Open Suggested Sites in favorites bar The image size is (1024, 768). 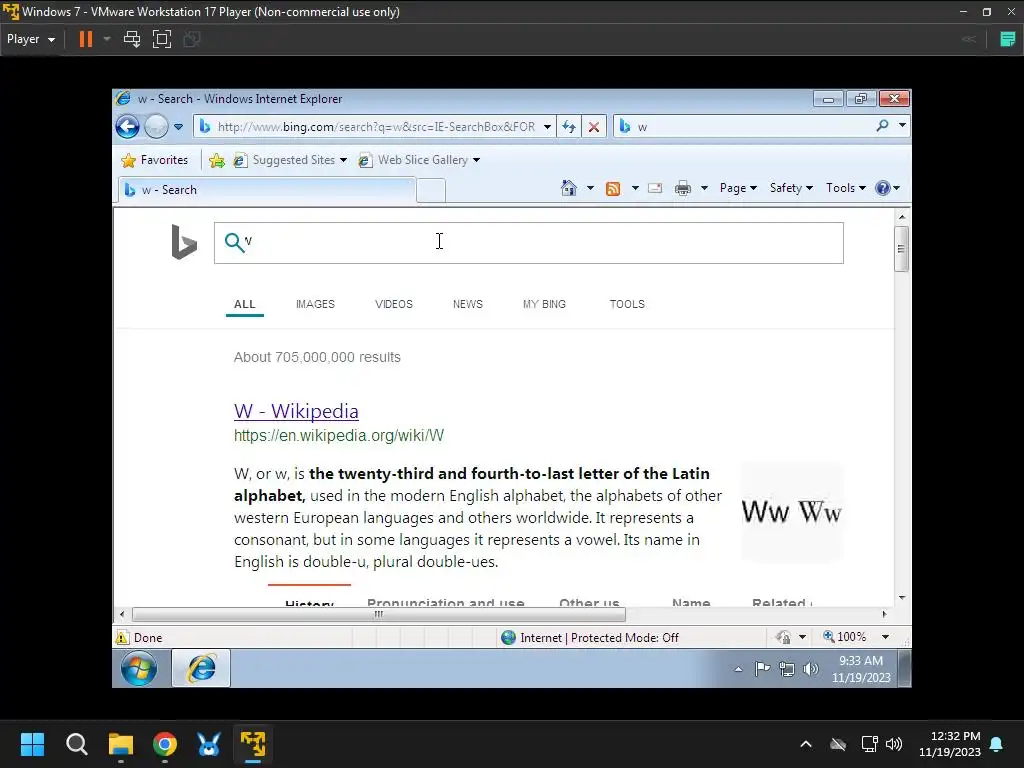coord(290,160)
